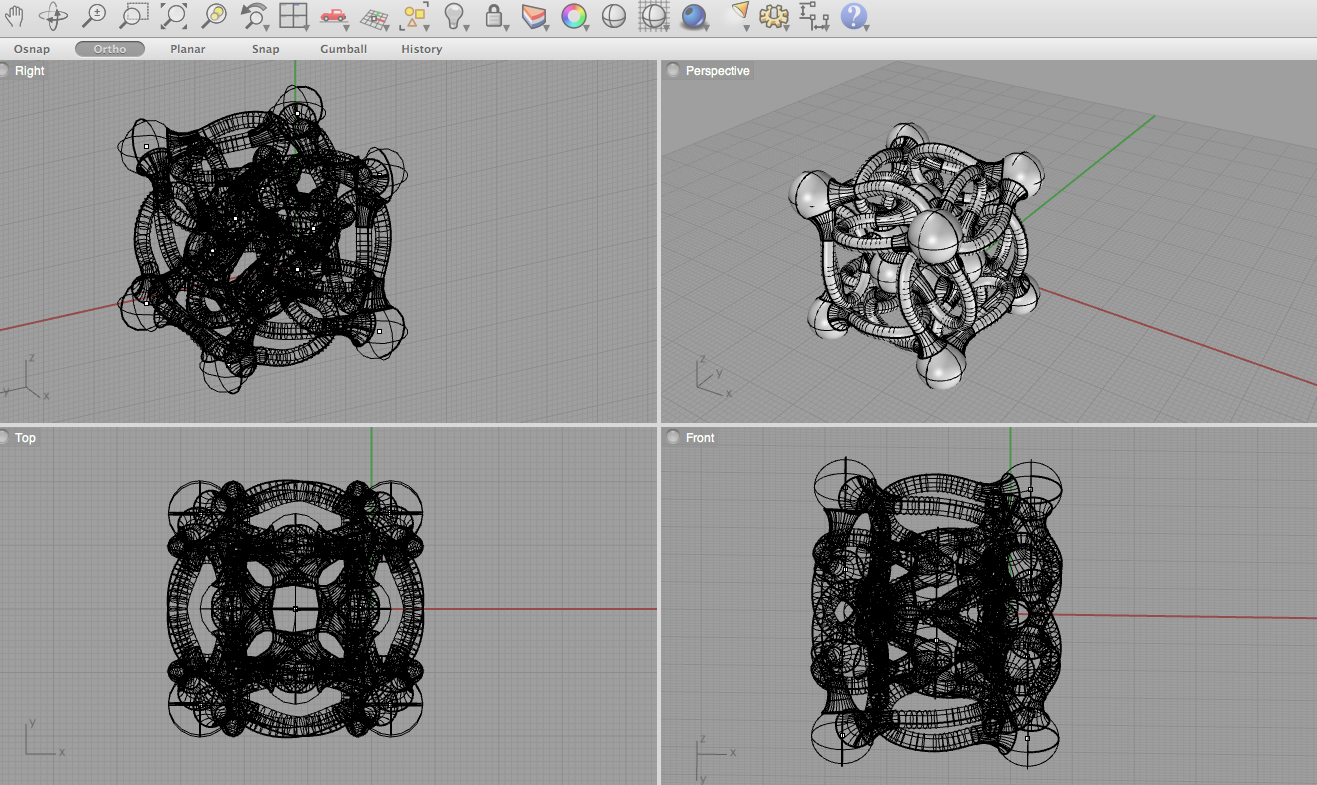Open the blue render sphere tool
1317x785 pixels.
coord(693,15)
